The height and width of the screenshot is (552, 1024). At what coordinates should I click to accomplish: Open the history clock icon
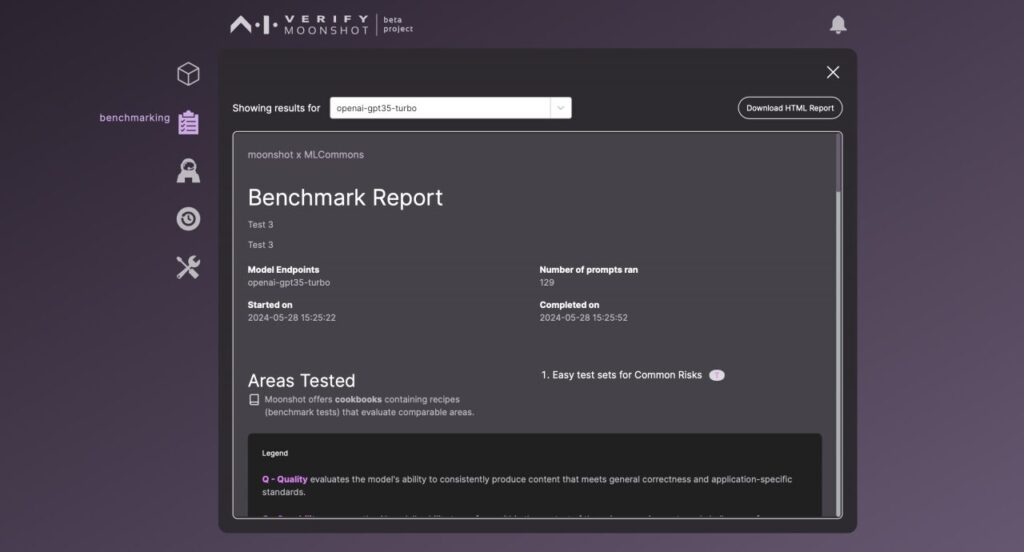188,218
